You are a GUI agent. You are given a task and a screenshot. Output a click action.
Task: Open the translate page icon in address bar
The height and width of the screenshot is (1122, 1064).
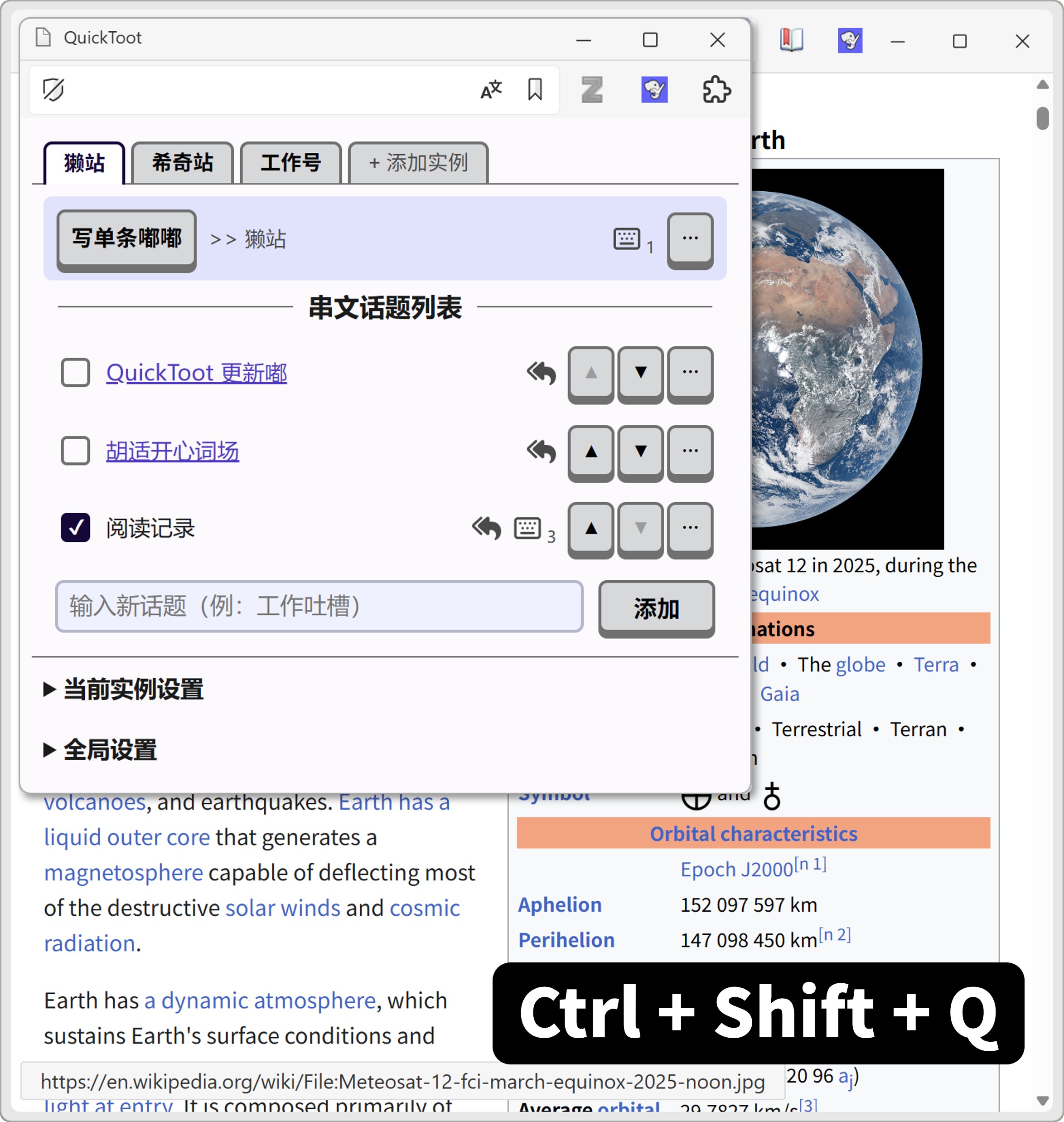tap(490, 90)
